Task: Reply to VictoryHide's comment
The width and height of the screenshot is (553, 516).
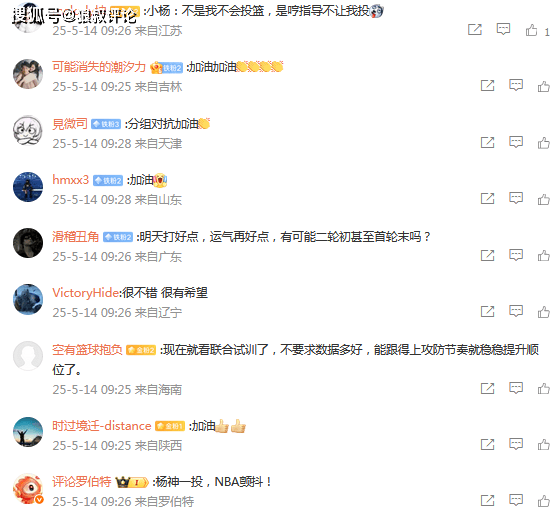Action: pyautogui.click(x=516, y=311)
